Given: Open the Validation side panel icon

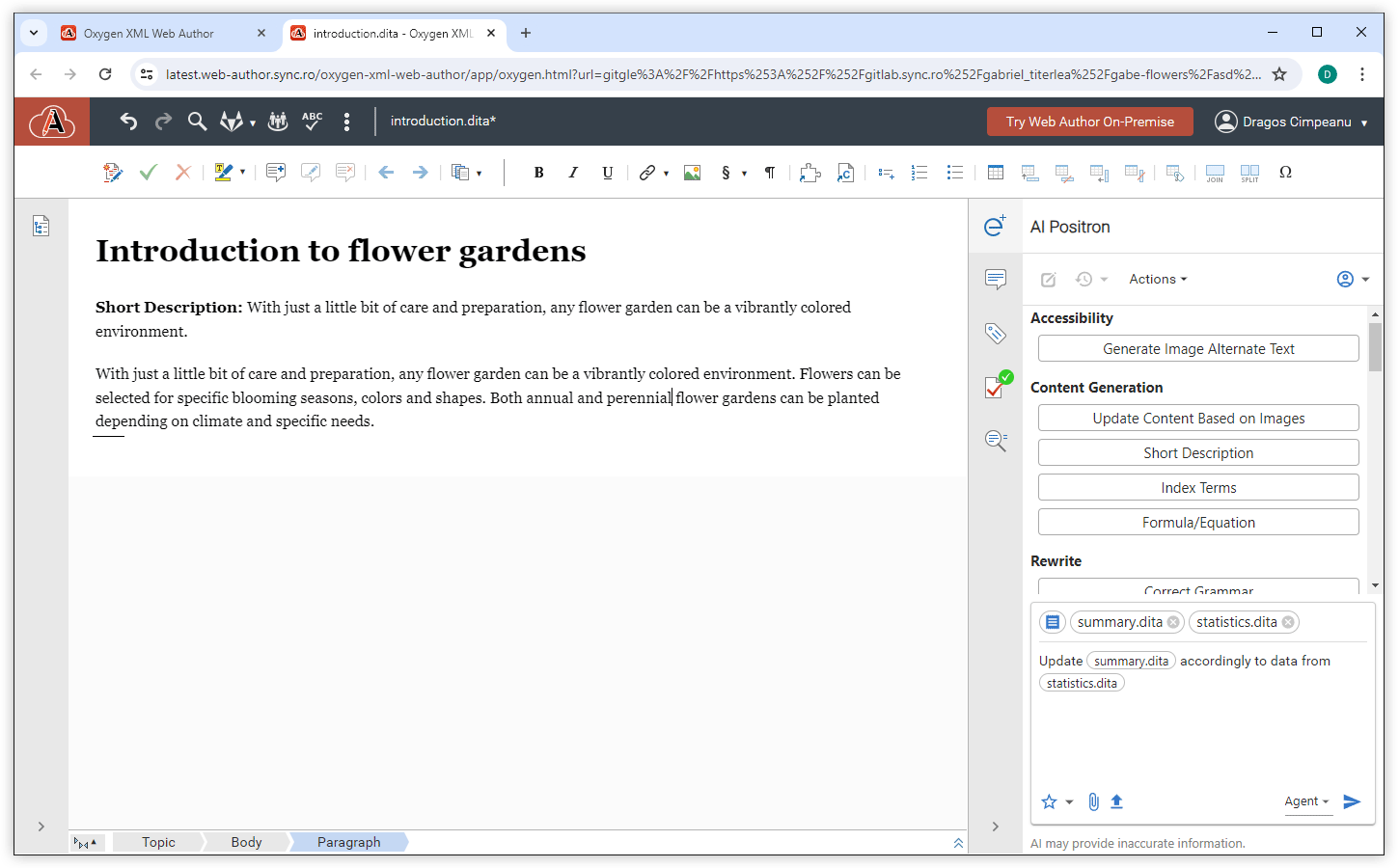Looking at the screenshot, I should [996, 386].
